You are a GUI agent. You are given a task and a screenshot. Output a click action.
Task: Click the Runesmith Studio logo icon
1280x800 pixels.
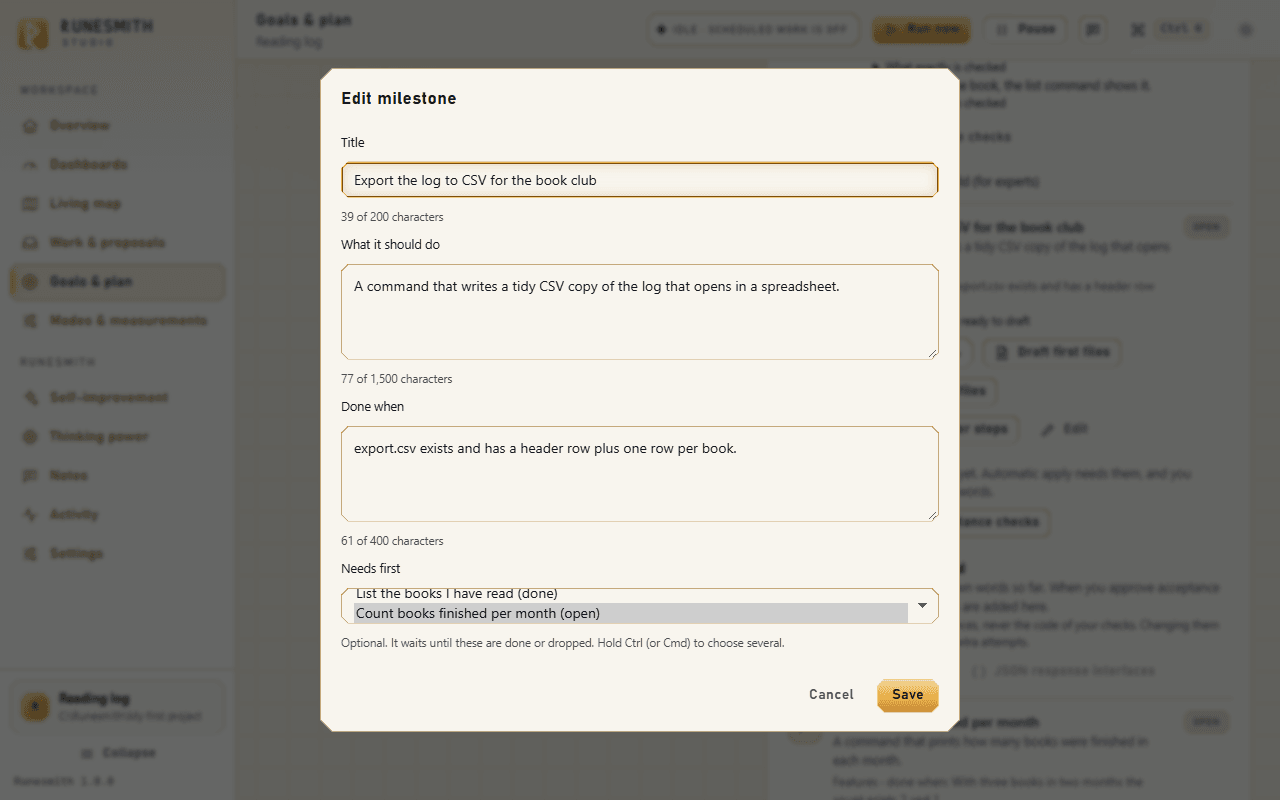pyautogui.click(x=33, y=33)
